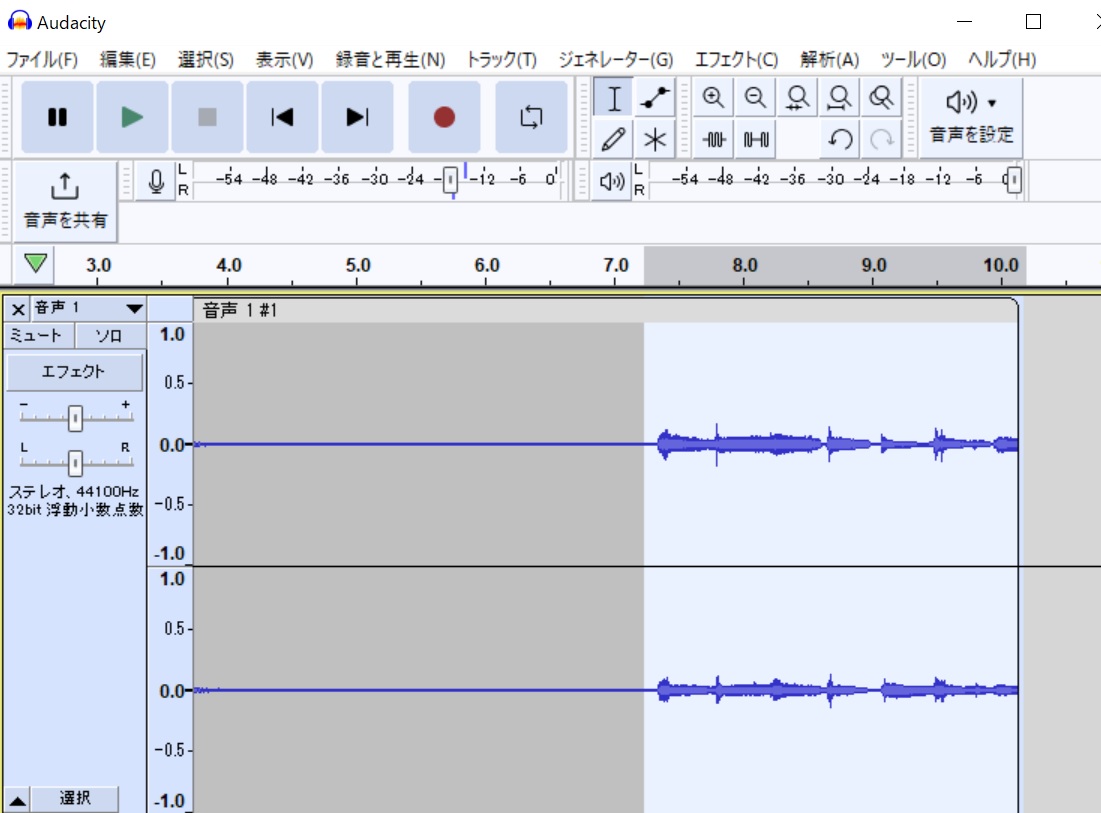Toggle the ソロ button on track
1101x813 pixels.
click(109, 336)
